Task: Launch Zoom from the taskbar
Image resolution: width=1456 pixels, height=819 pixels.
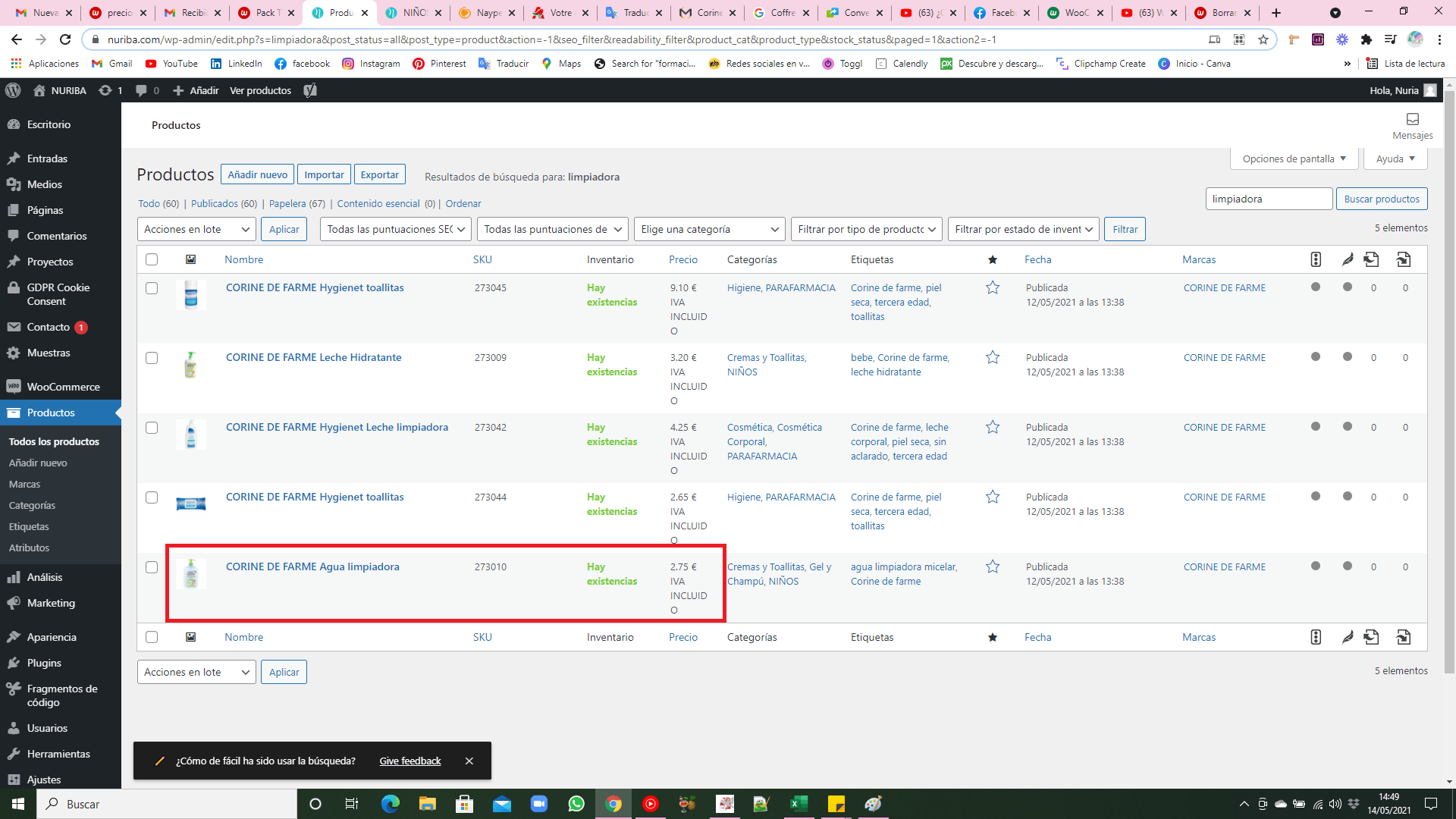Action: click(539, 804)
